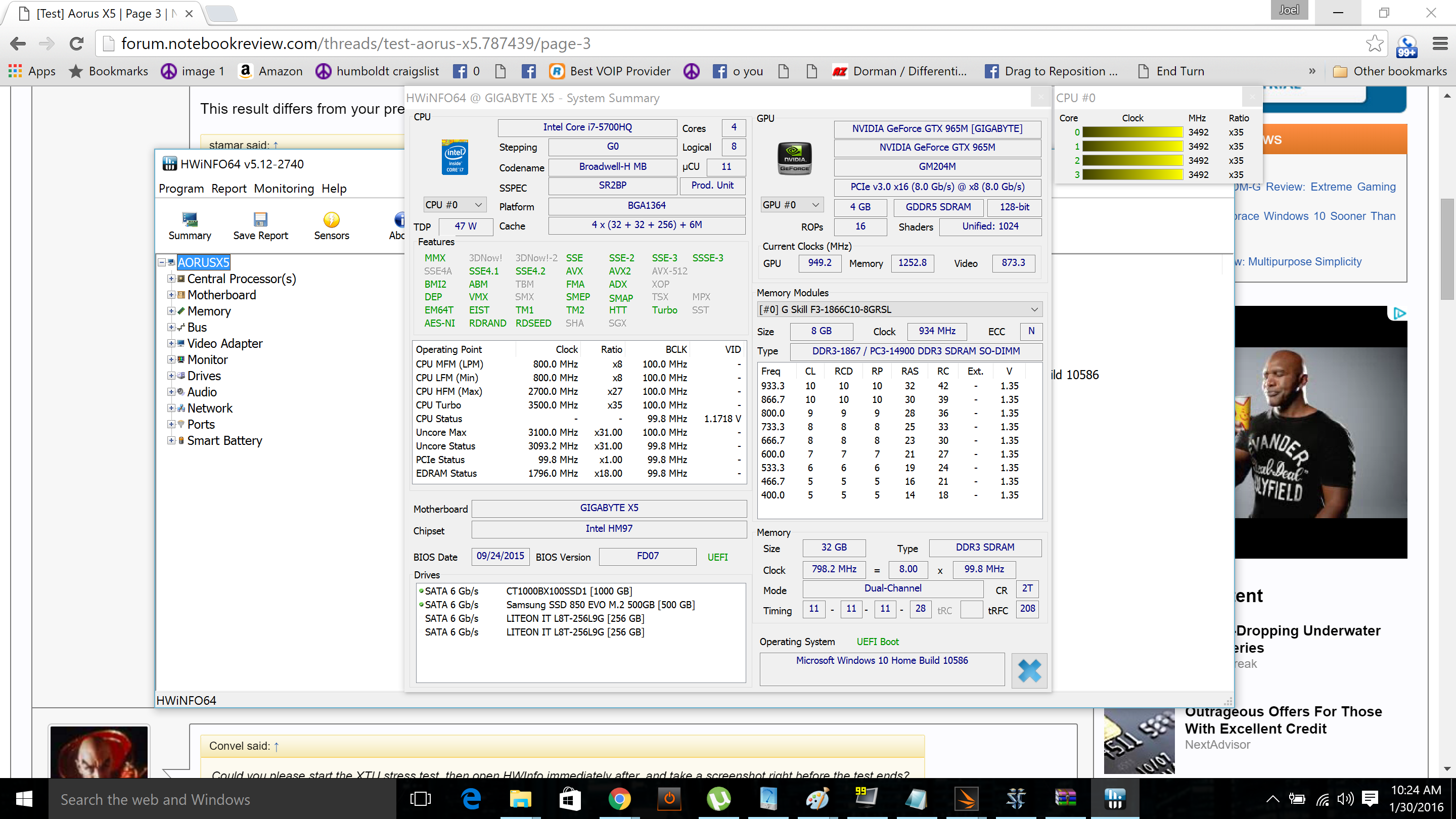1456x819 pixels.
Task: Open the uTorrent taskbar icon
Action: 718,799
